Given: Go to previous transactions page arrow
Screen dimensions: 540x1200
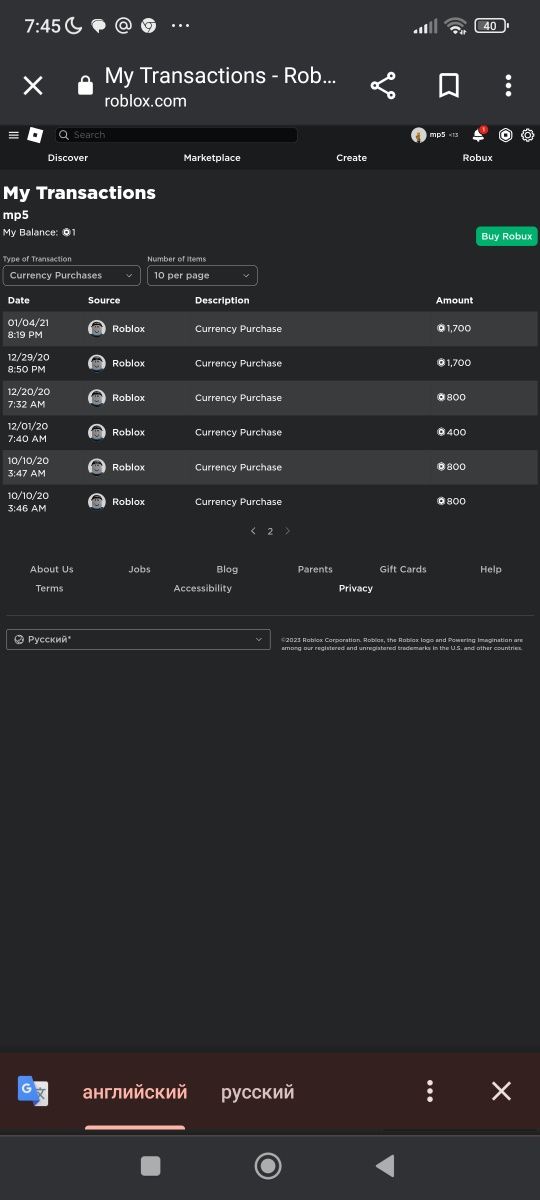Looking at the screenshot, I should (253, 531).
